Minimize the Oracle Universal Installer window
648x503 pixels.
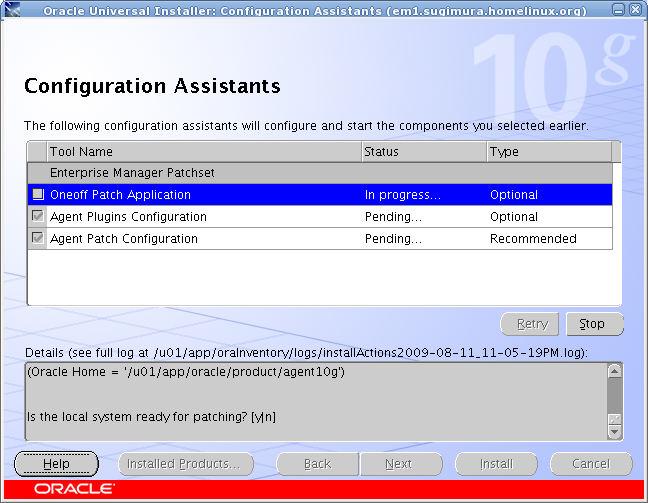[618, 10]
